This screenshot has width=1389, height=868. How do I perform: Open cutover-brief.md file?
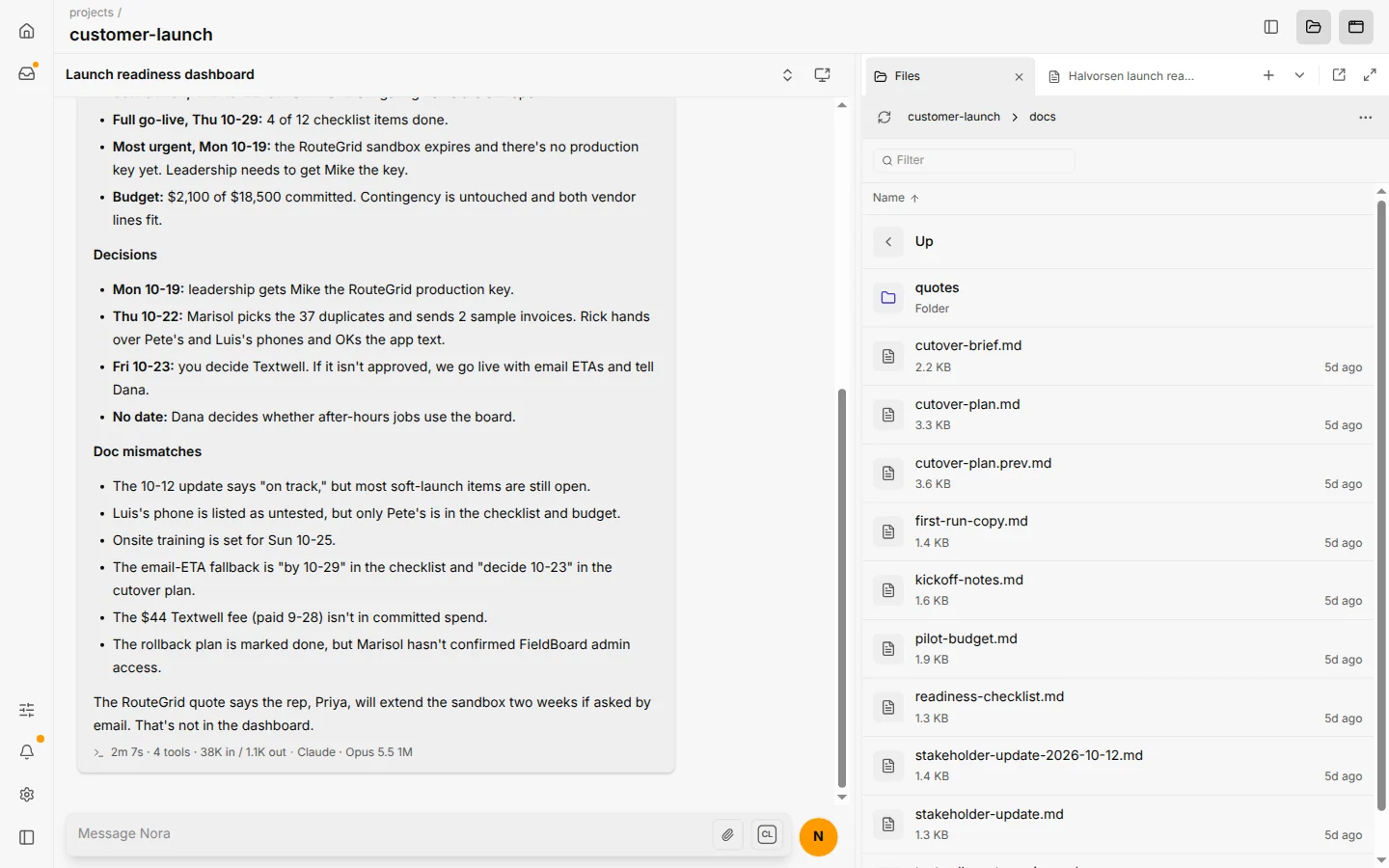tap(1119, 356)
